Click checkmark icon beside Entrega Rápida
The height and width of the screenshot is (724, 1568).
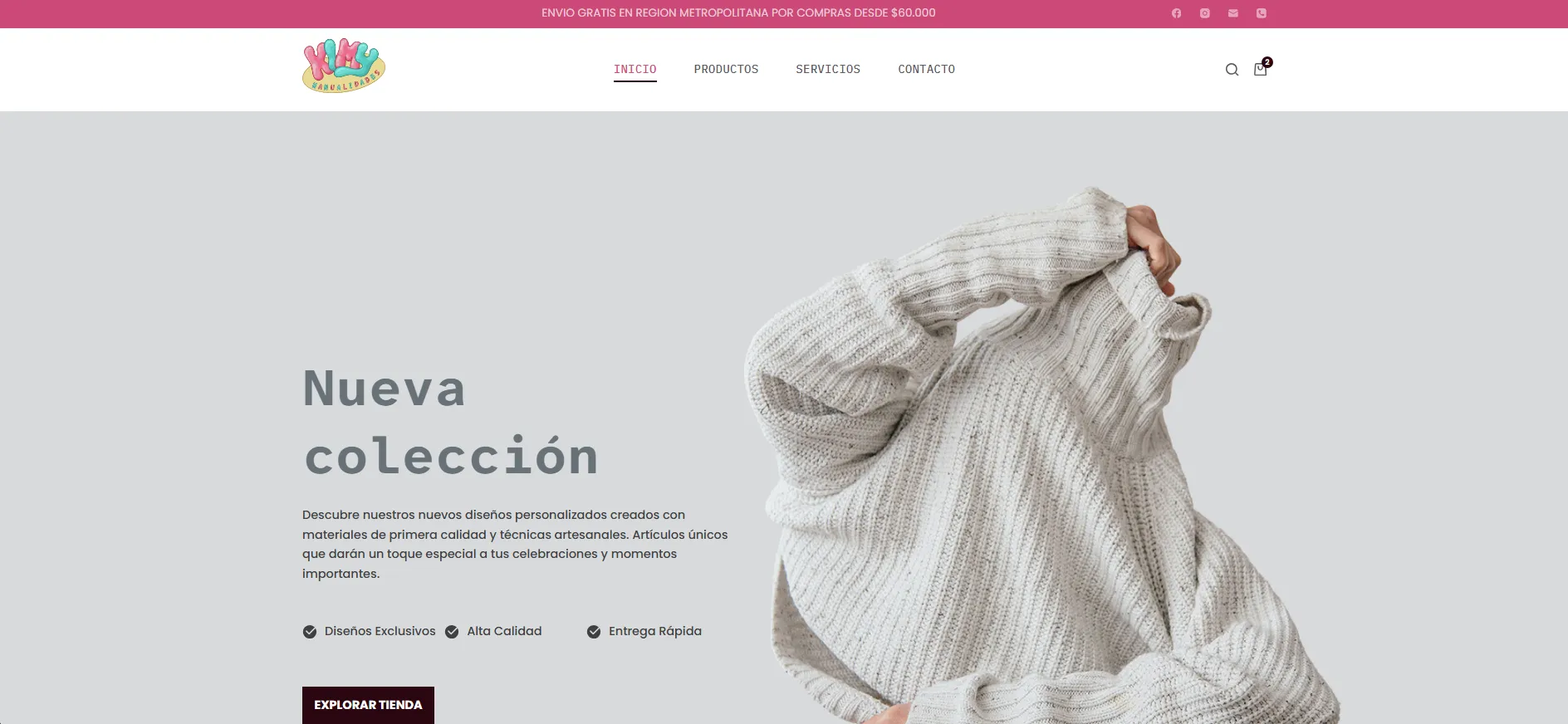594,632
